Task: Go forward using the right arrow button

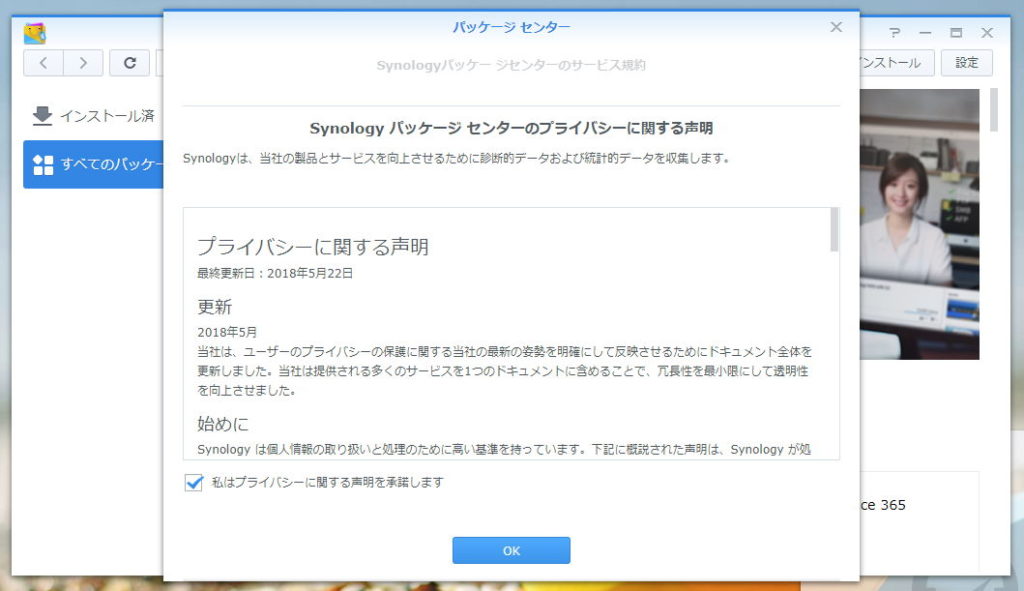Action: 83,63
